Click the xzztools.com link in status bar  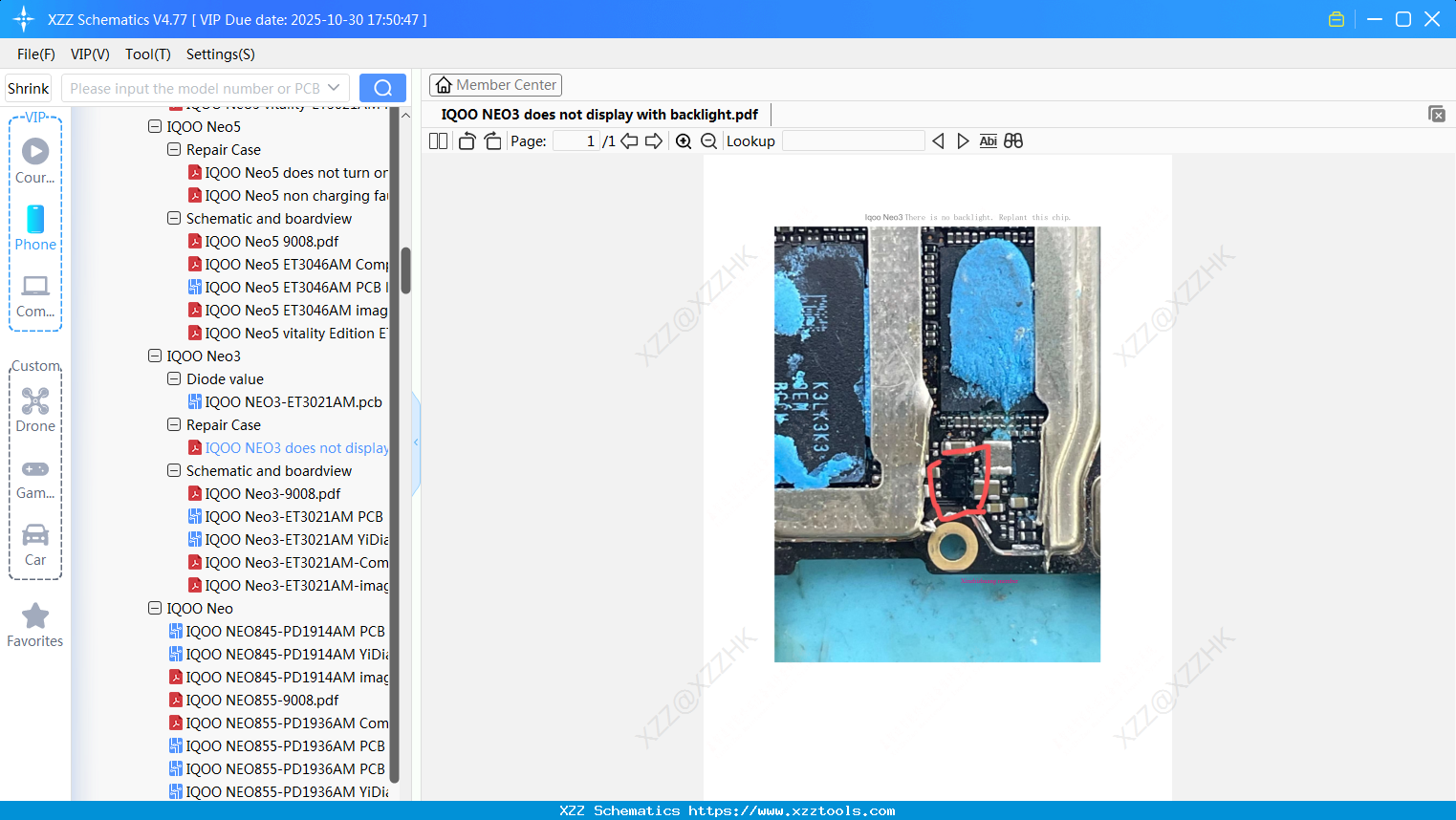pos(792,810)
